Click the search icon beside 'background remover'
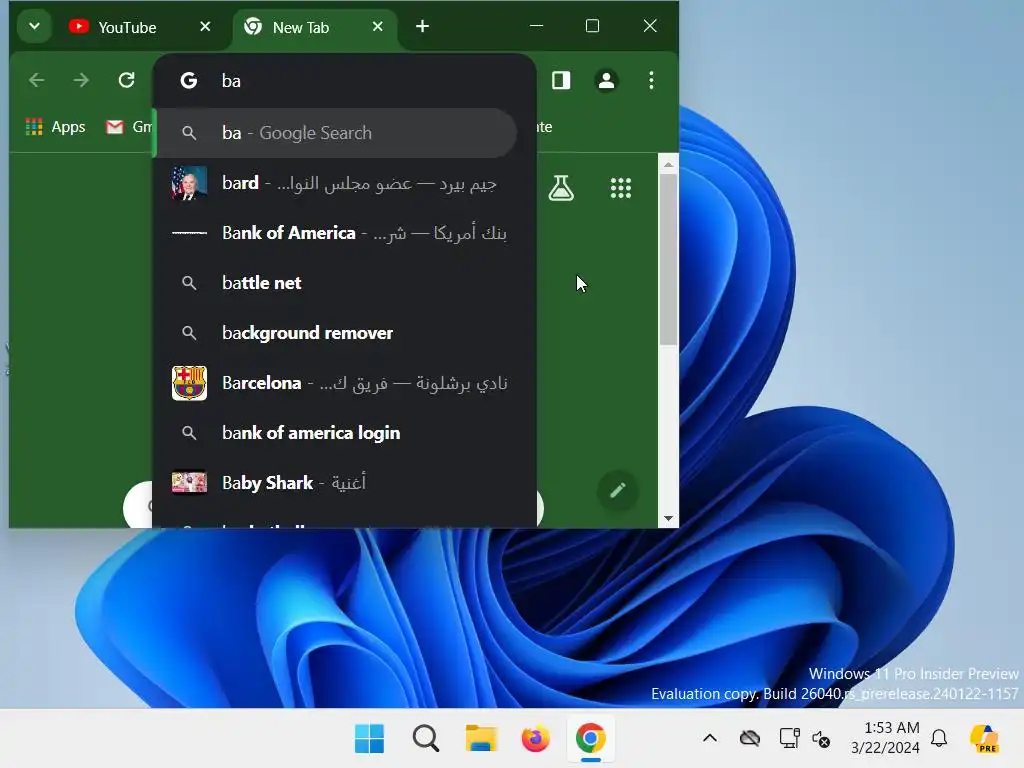Image resolution: width=1024 pixels, height=768 pixels. click(189, 333)
